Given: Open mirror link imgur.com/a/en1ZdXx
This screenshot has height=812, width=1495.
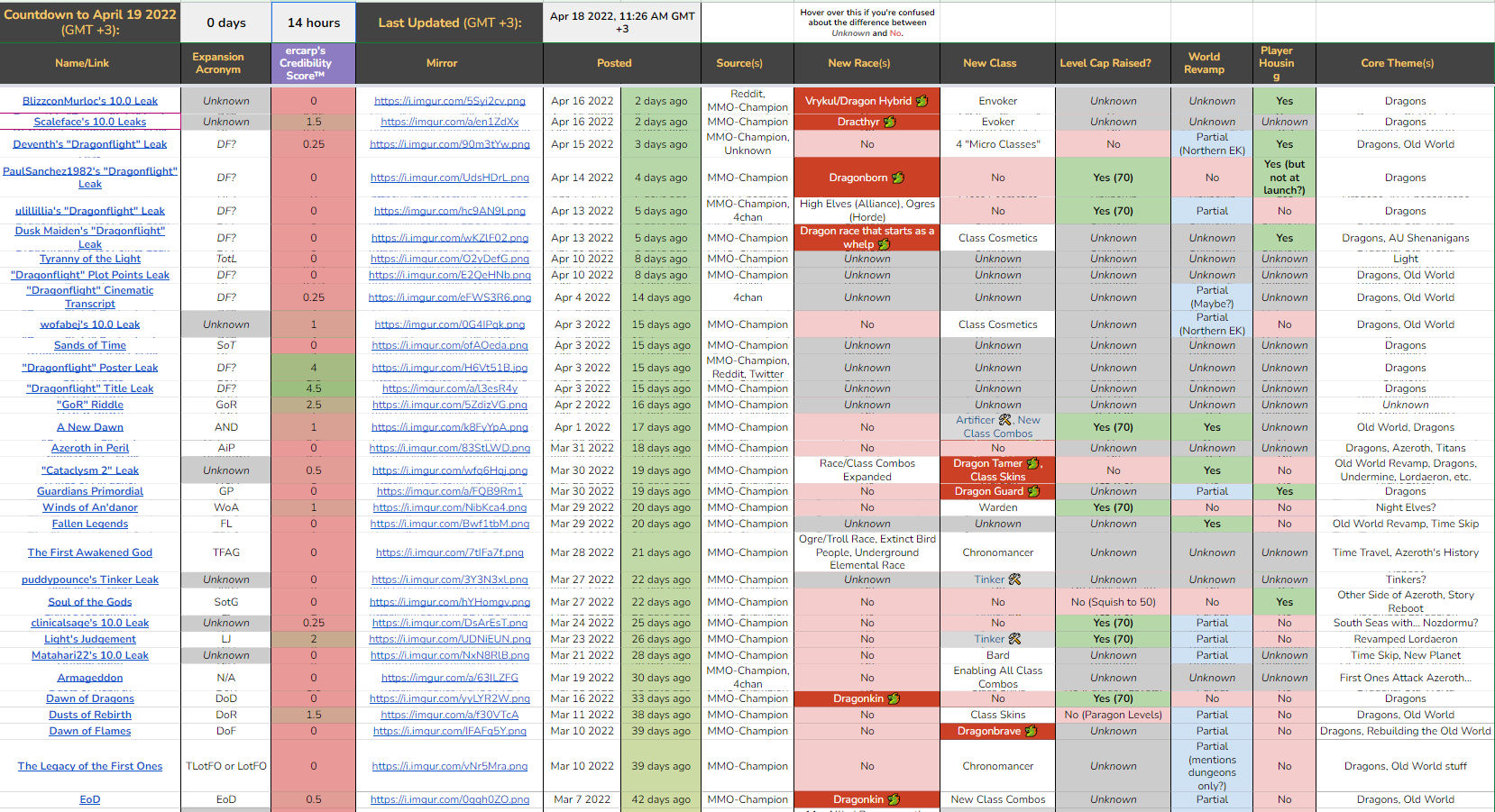Looking at the screenshot, I should (450, 122).
